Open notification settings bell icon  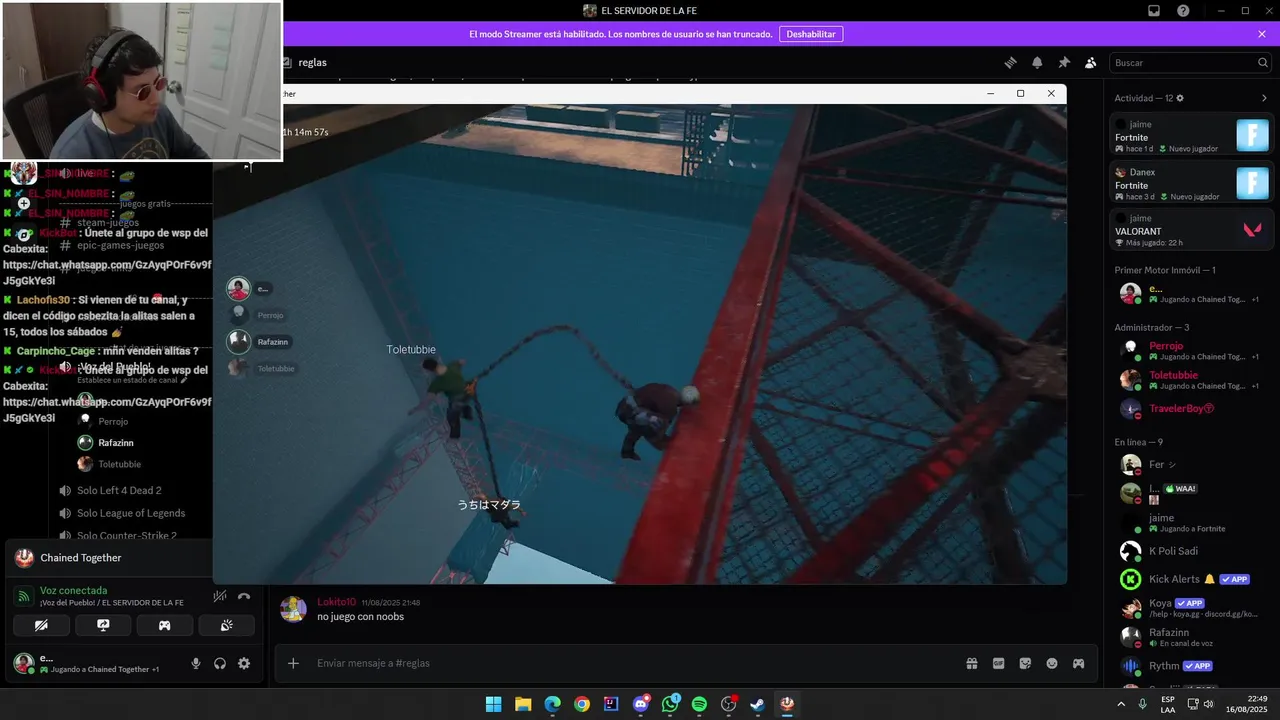[1037, 62]
